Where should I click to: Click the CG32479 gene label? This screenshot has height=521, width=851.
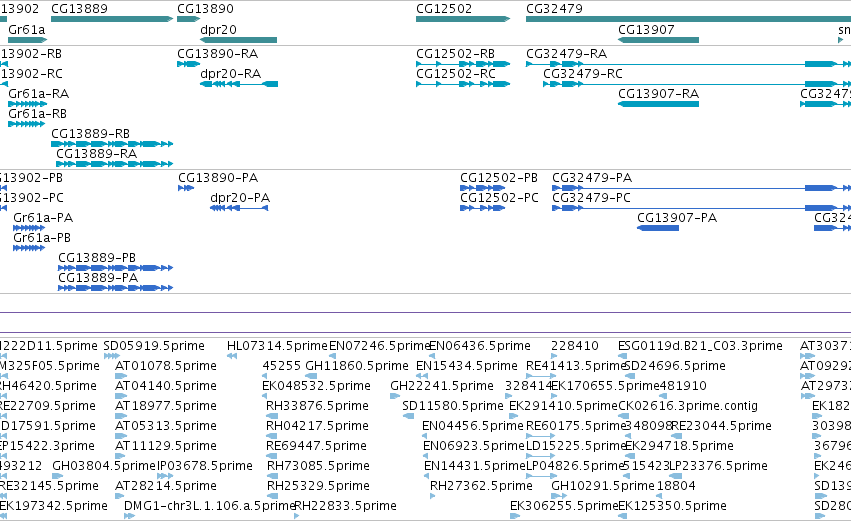pyautogui.click(x=554, y=9)
